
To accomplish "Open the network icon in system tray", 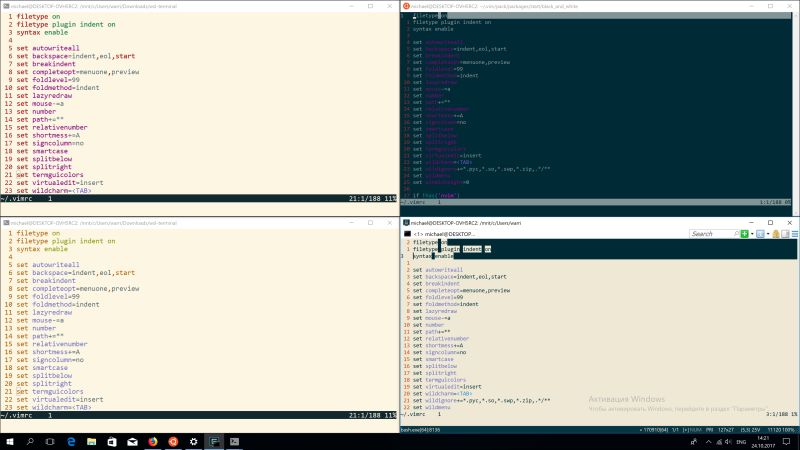I will point(719,442).
